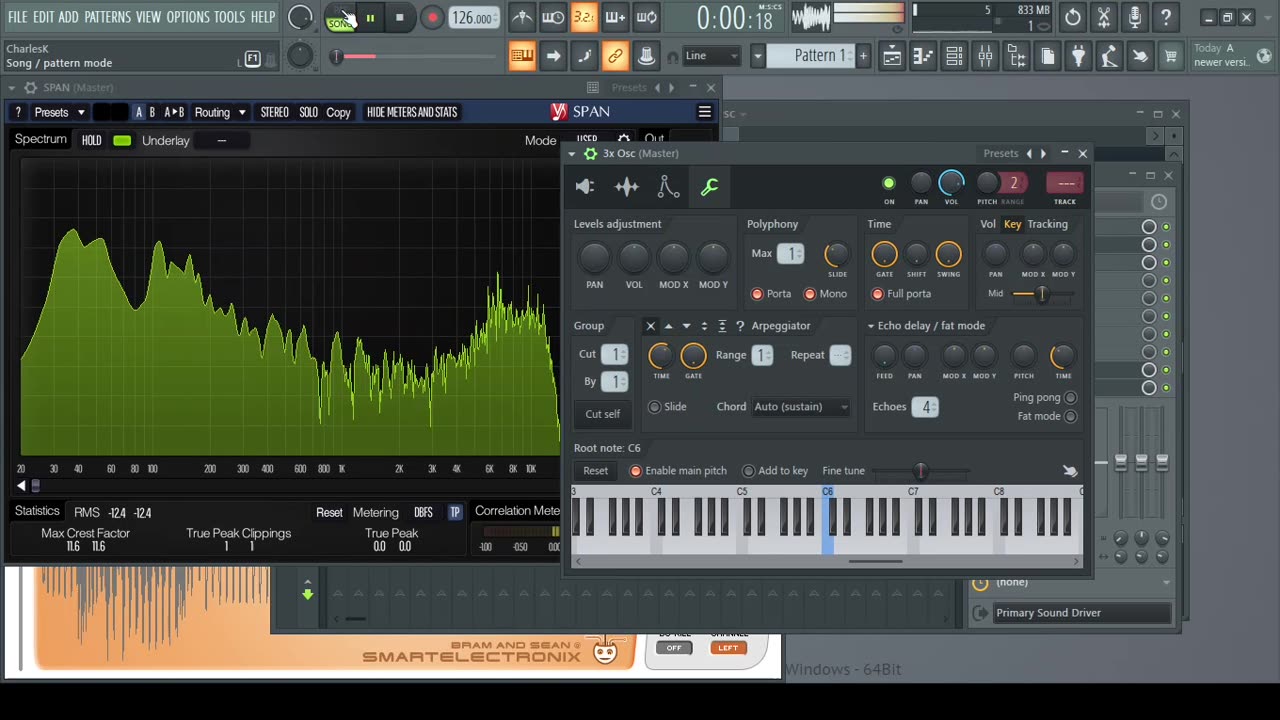Open the OPTIONS menu
Image resolution: width=1280 pixels, height=720 pixels.
pos(188,17)
